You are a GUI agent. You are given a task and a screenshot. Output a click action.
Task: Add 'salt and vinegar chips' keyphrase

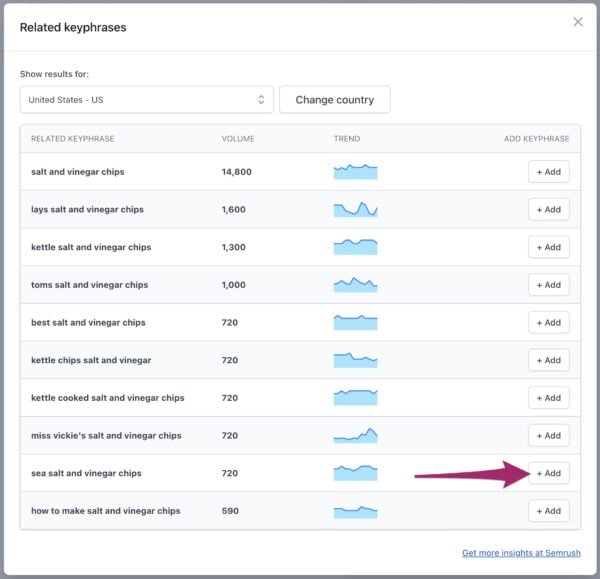(548, 172)
